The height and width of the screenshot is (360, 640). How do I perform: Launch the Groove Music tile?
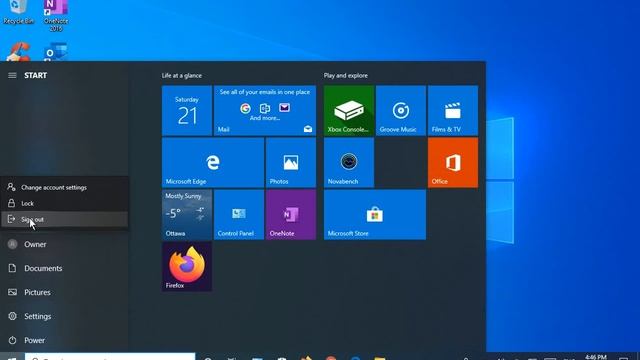[401, 111]
